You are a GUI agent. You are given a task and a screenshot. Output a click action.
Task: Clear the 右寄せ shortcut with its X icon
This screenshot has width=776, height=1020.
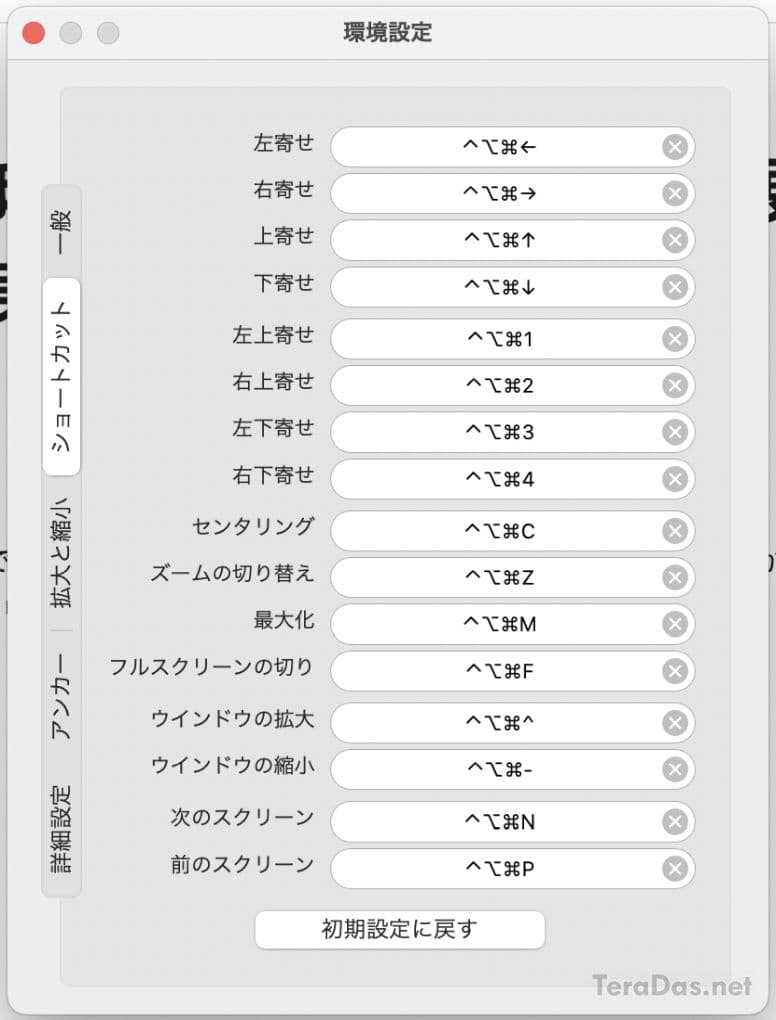[x=675, y=194]
